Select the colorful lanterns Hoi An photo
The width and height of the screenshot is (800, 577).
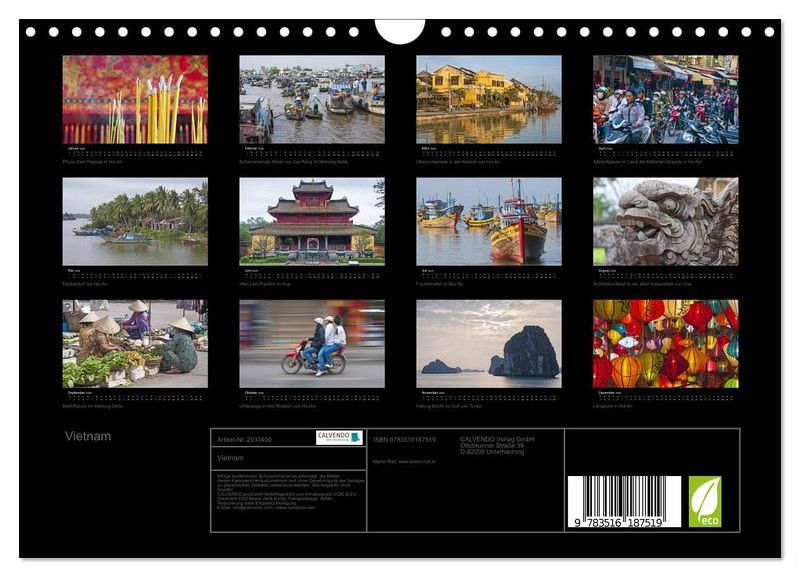666,343
